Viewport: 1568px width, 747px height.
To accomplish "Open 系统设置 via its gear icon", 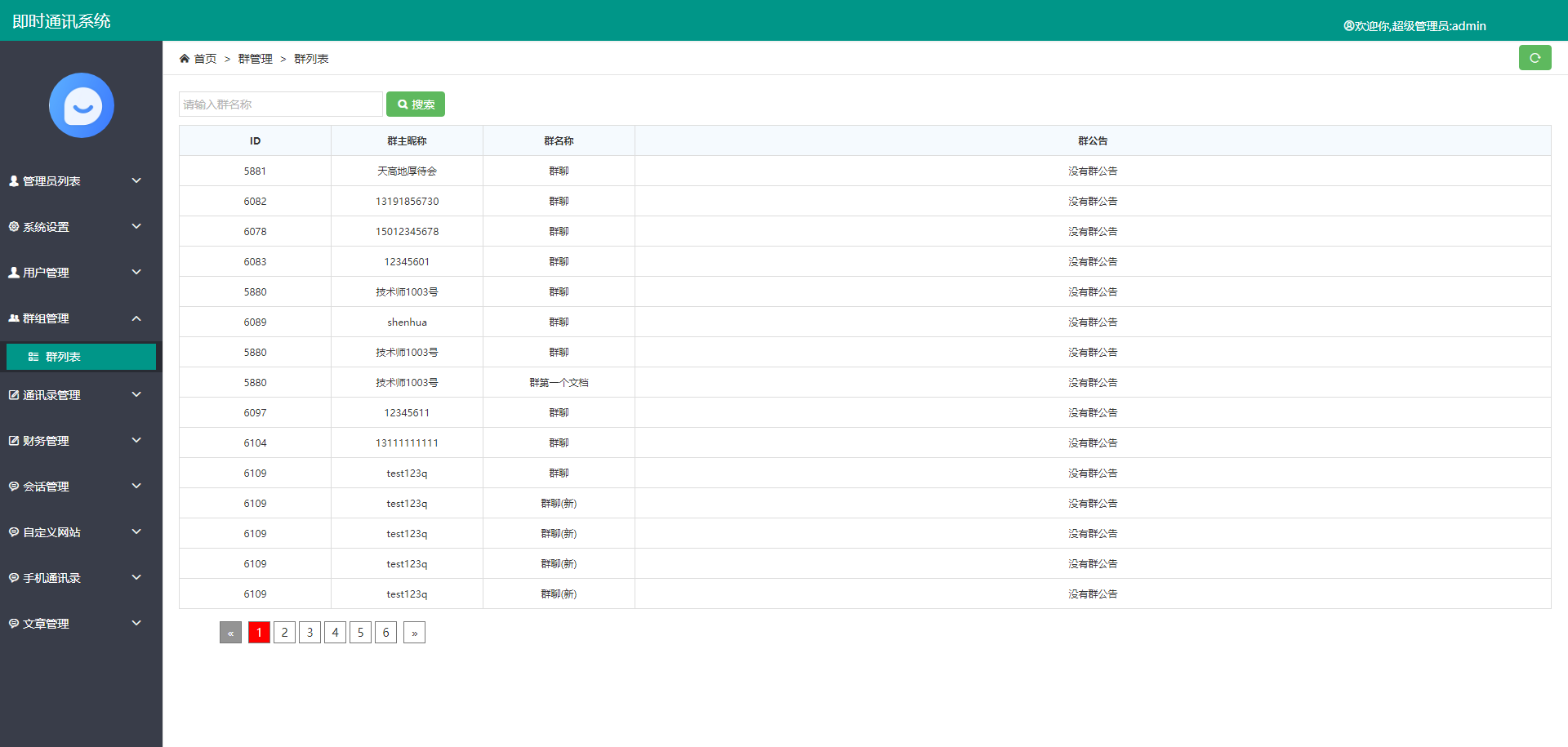I will [13, 226].
